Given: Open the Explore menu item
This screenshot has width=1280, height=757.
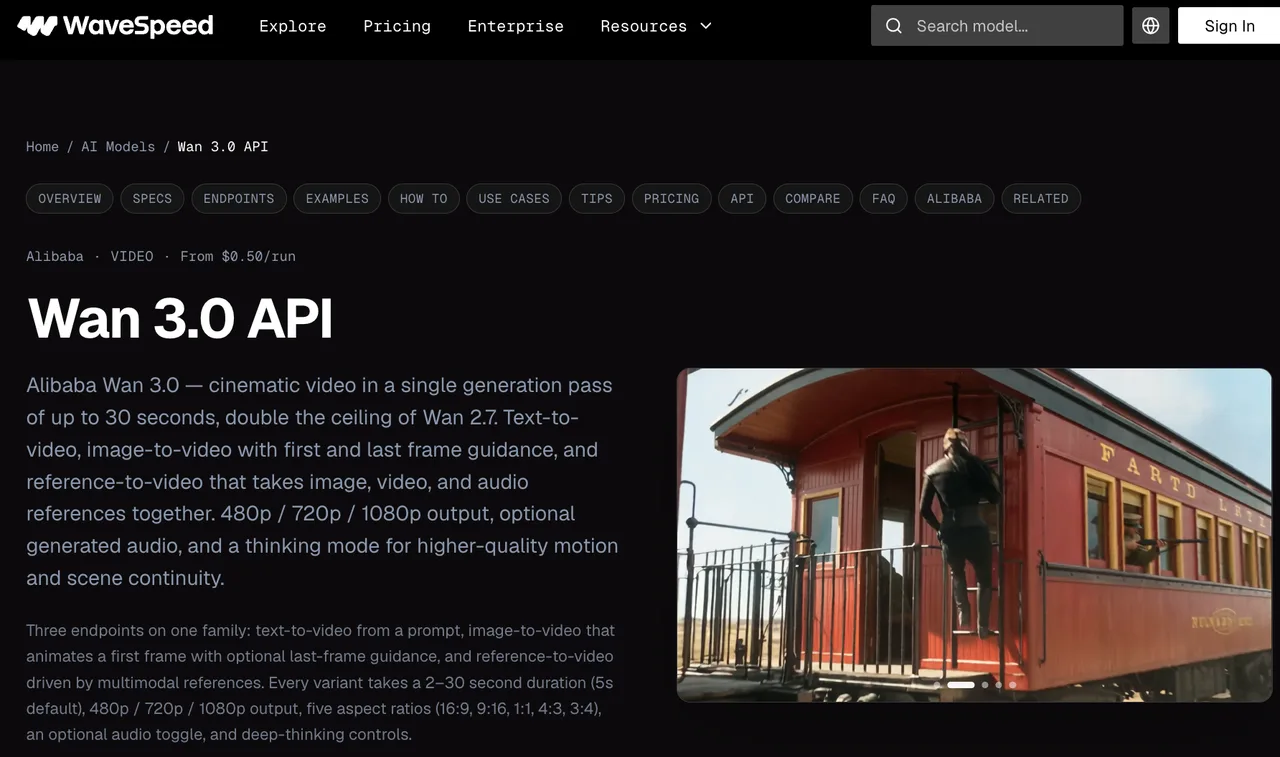Looking at the screenshot, I should 292,26.
